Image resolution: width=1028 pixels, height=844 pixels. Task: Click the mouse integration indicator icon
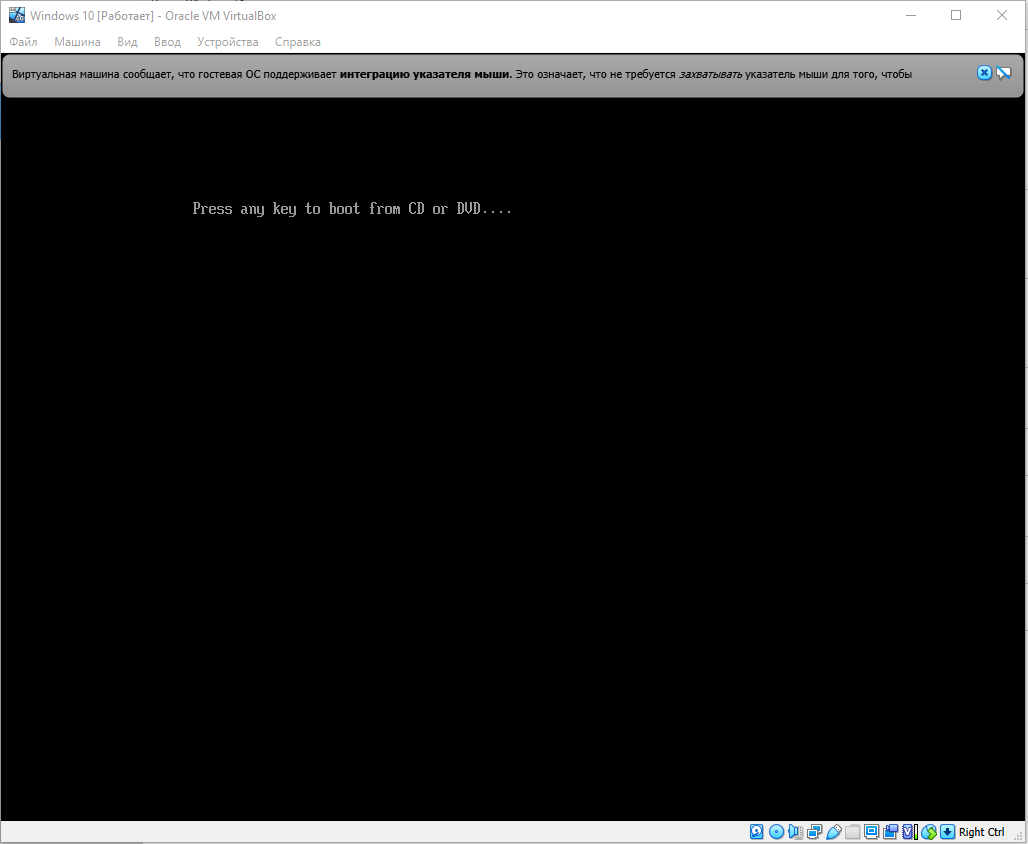pyautogui.click(x=929, y=832)
